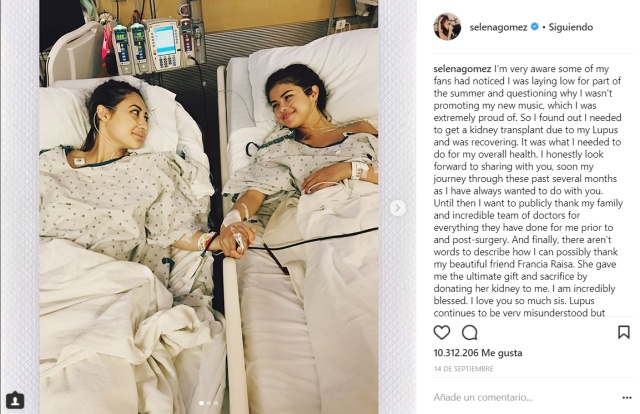
Task: Click the verified badge beside selenagomez
Action: pos(534,27)
